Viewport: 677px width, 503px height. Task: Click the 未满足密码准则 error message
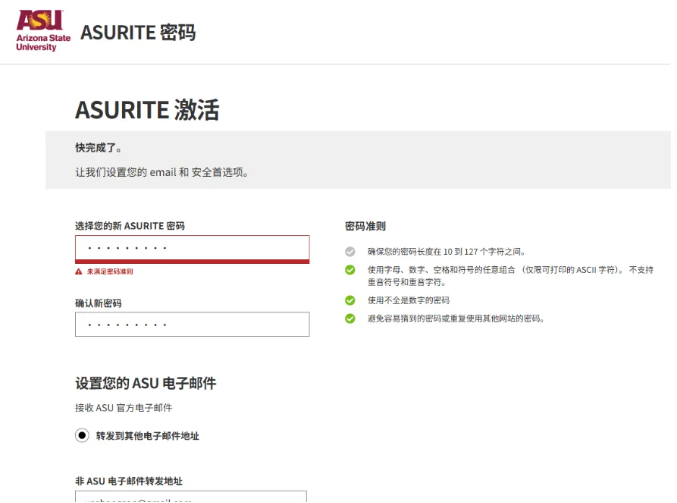(110, 272)
